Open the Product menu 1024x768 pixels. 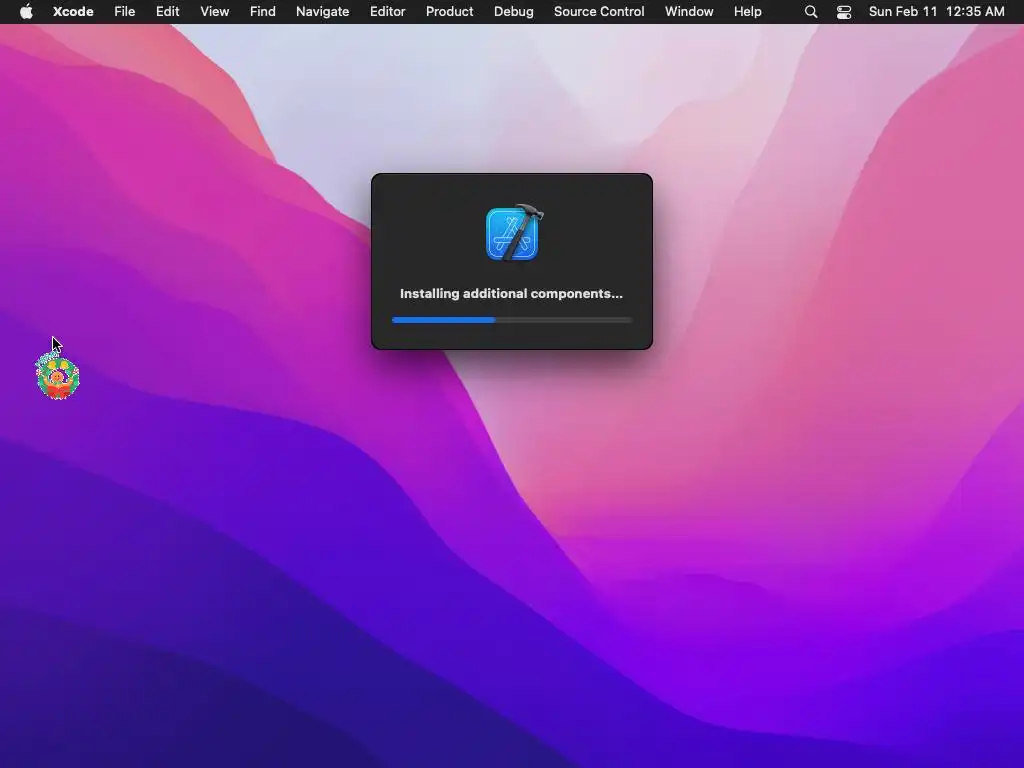449,12
